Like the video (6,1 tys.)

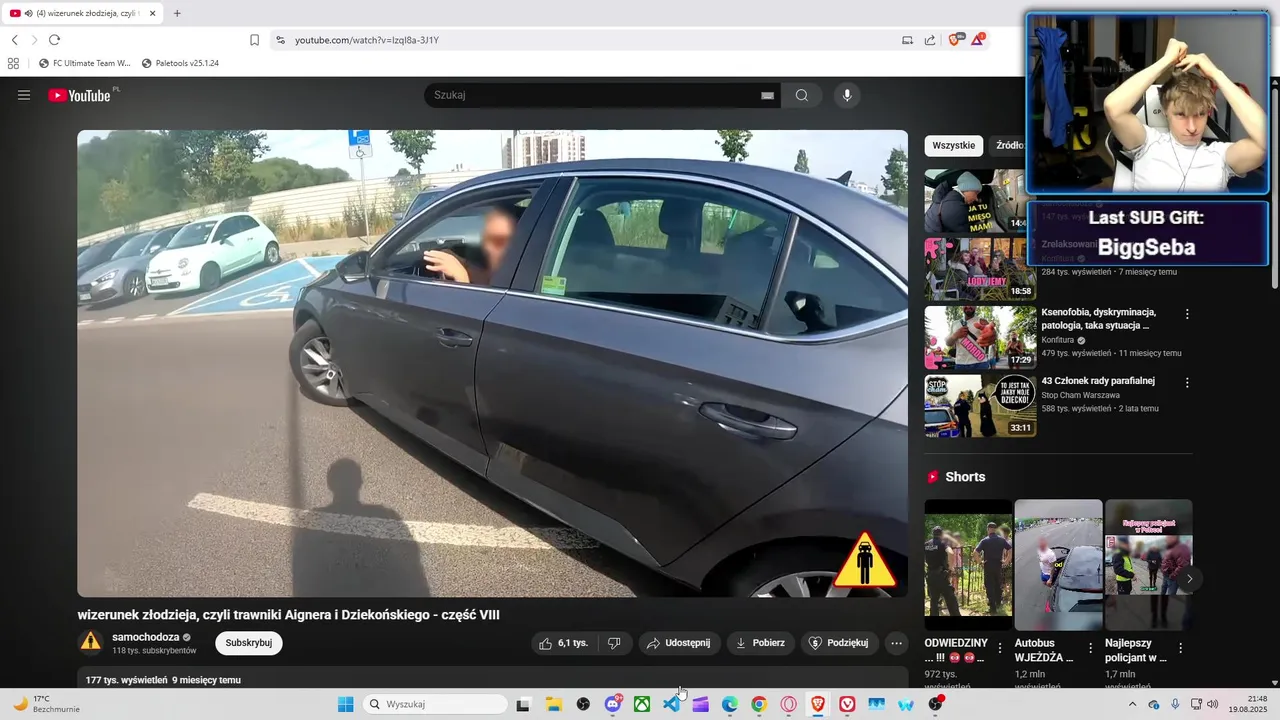coord(564,643)
